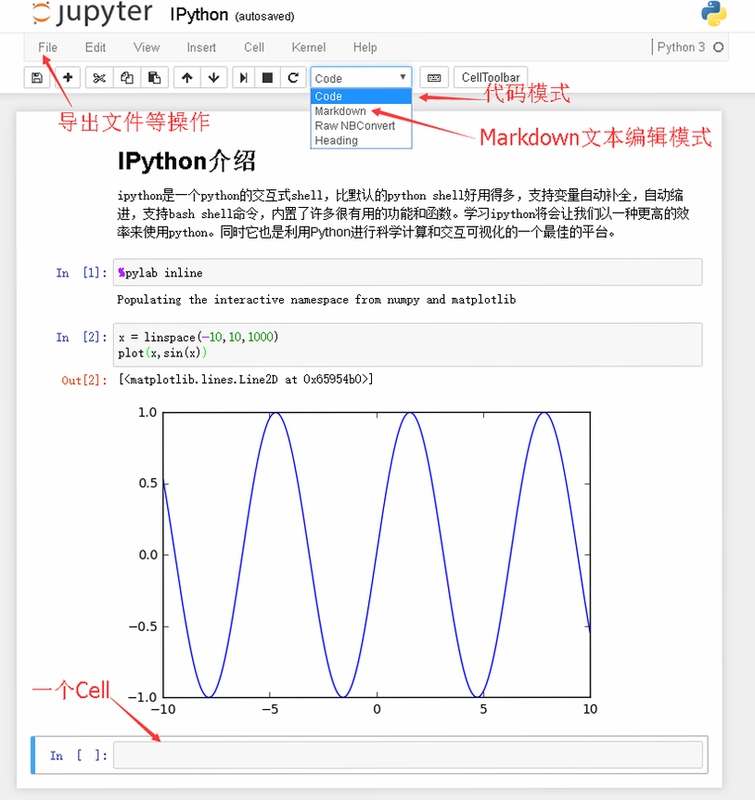Move cell up arrow icon
This screenshot has height=800, width=755.
[x=187, y=78]
